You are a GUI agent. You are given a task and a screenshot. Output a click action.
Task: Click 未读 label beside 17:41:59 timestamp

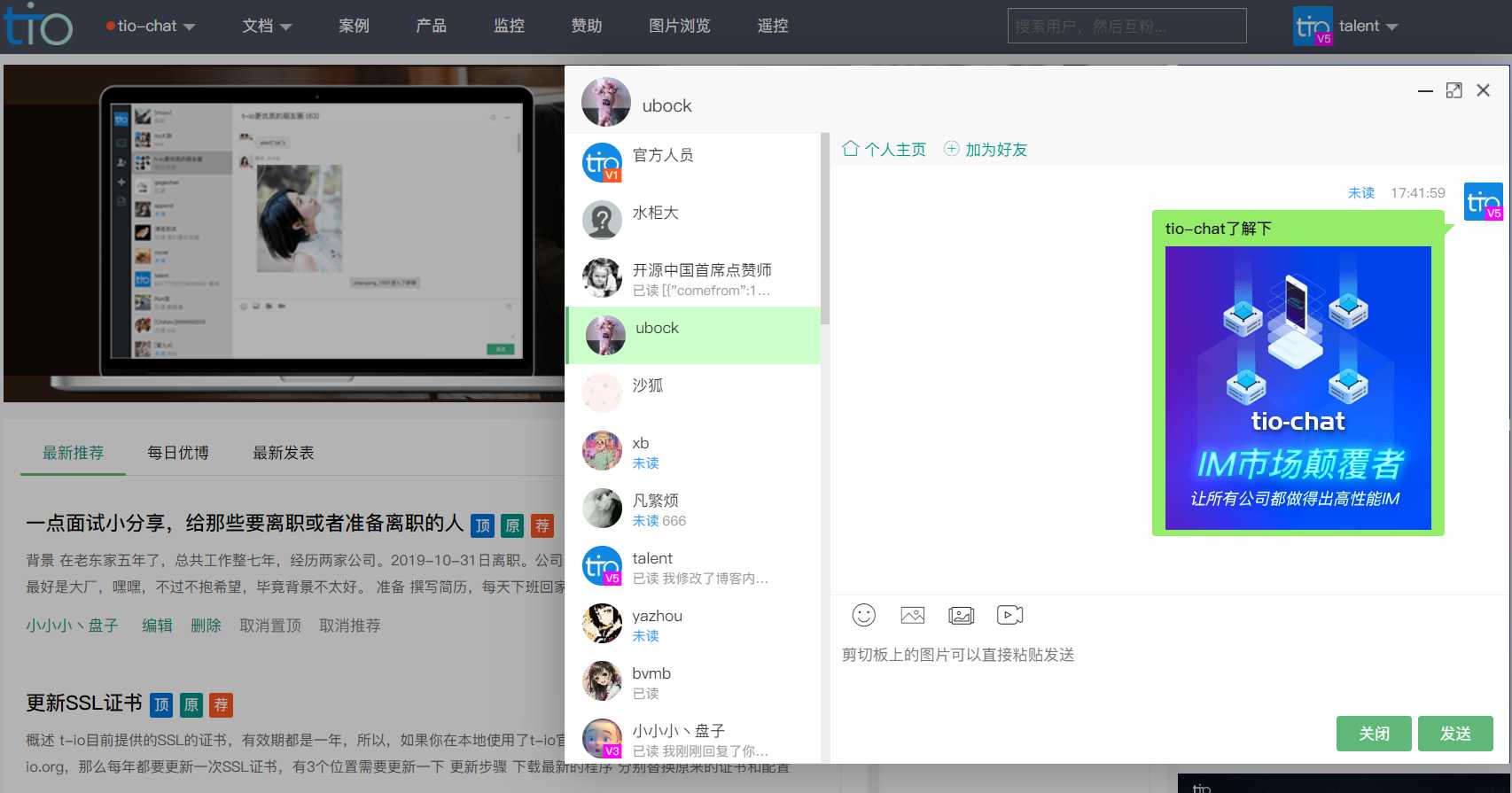[1360, 192]
